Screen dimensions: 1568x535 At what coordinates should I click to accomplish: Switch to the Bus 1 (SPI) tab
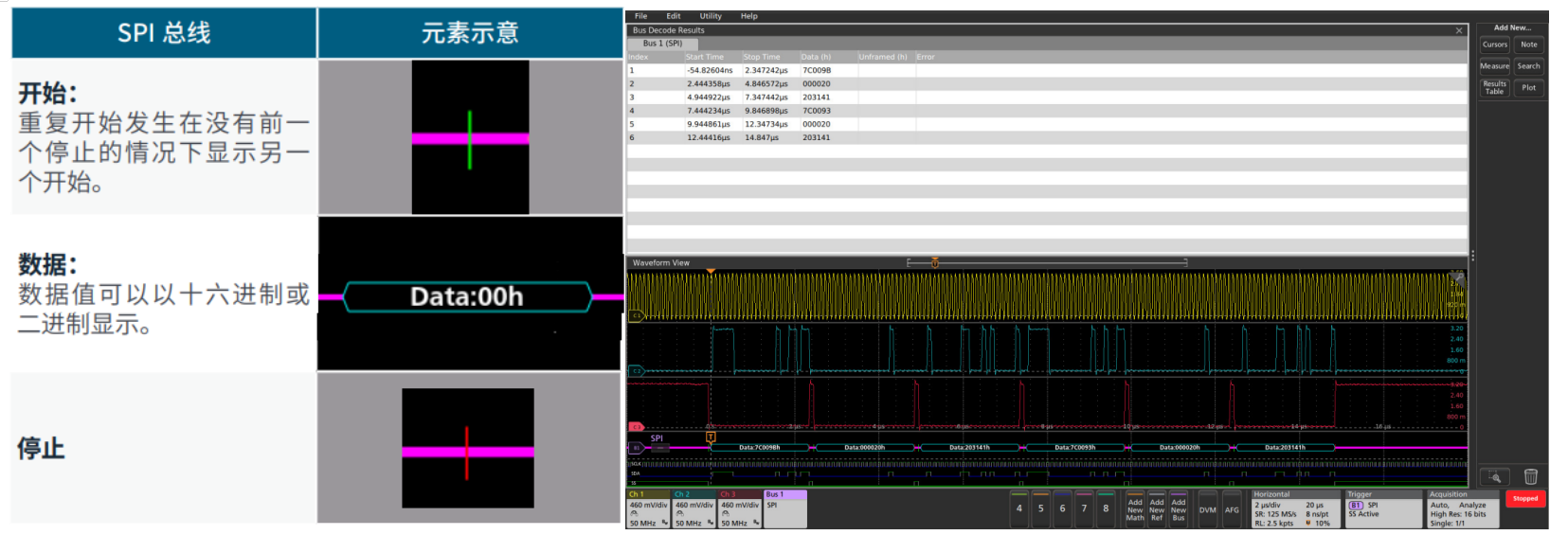[662, 44]
